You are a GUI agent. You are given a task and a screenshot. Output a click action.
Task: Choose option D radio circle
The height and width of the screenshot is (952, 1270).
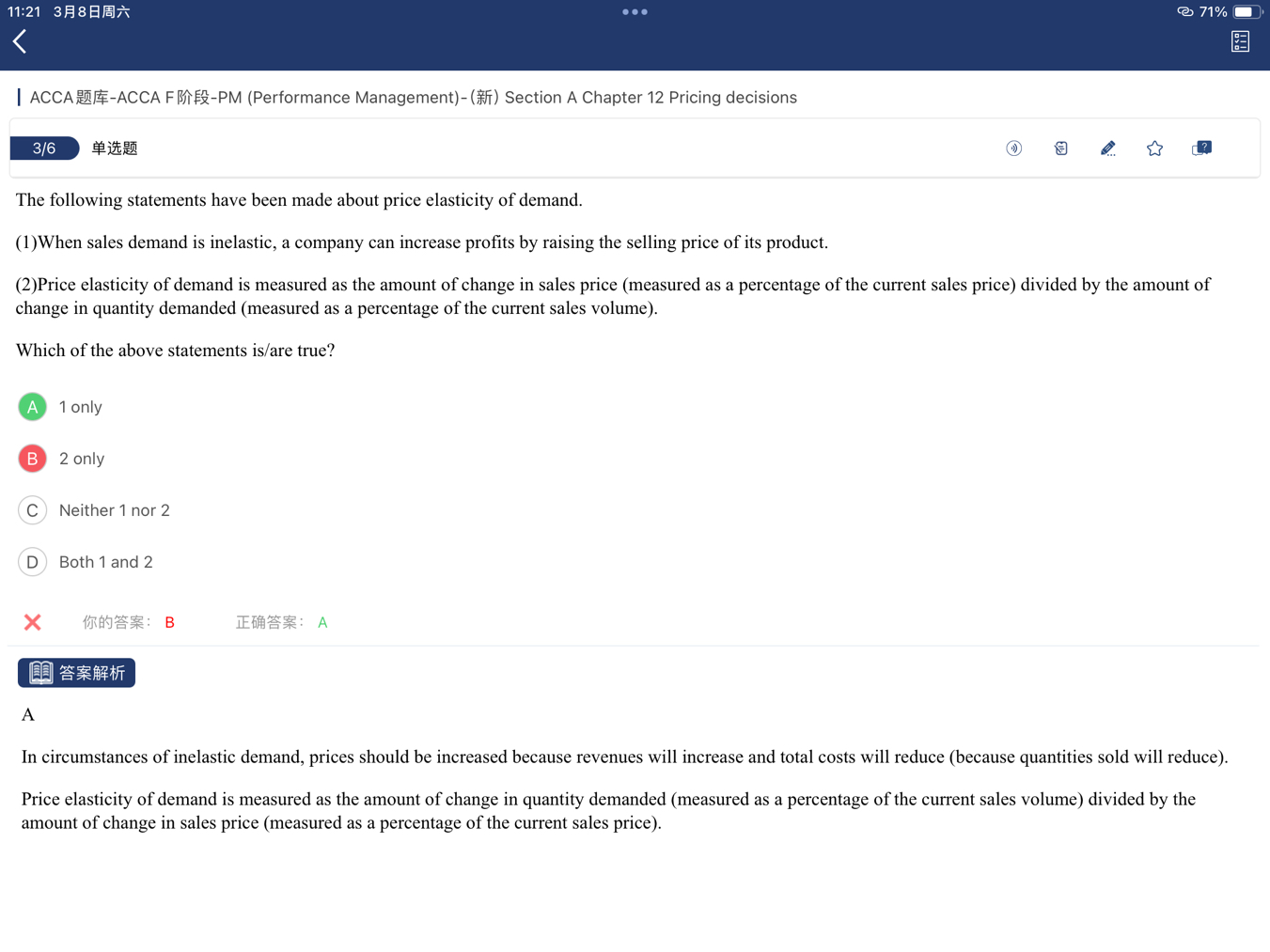tap(33, 562)
